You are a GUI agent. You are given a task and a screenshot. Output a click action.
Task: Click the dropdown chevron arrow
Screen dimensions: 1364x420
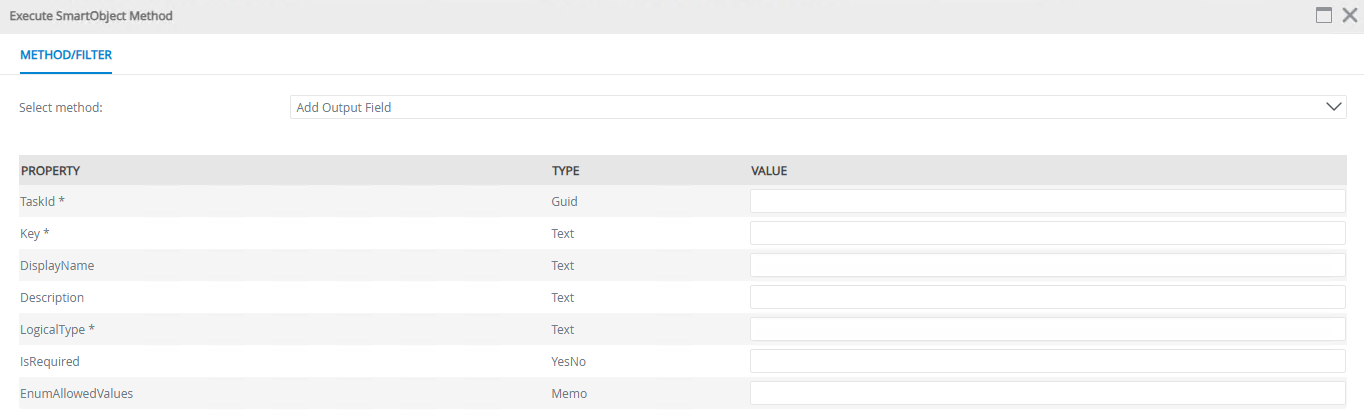pyautogui.click(x=1333, y=107)
